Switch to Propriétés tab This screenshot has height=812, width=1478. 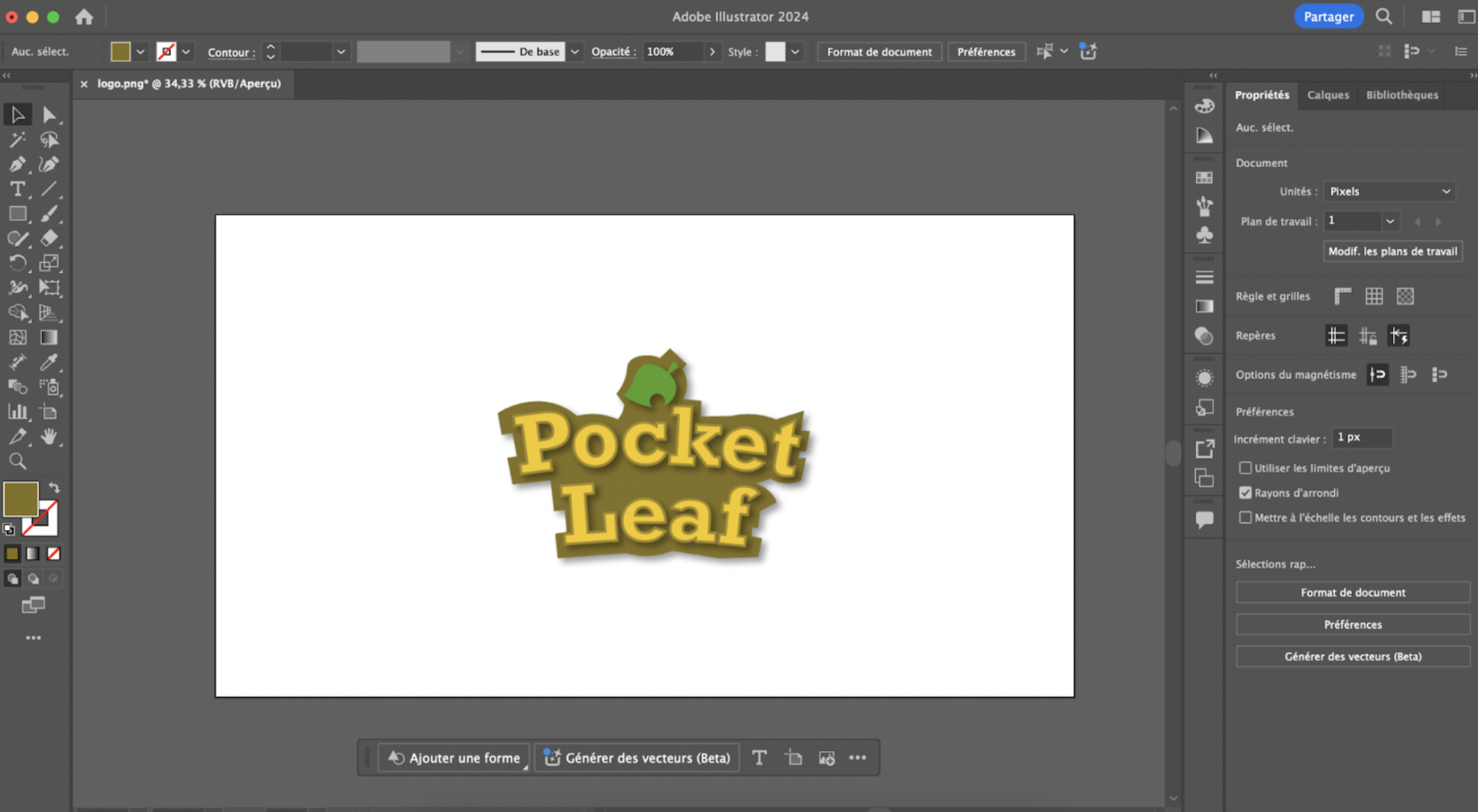point(1262,94)
